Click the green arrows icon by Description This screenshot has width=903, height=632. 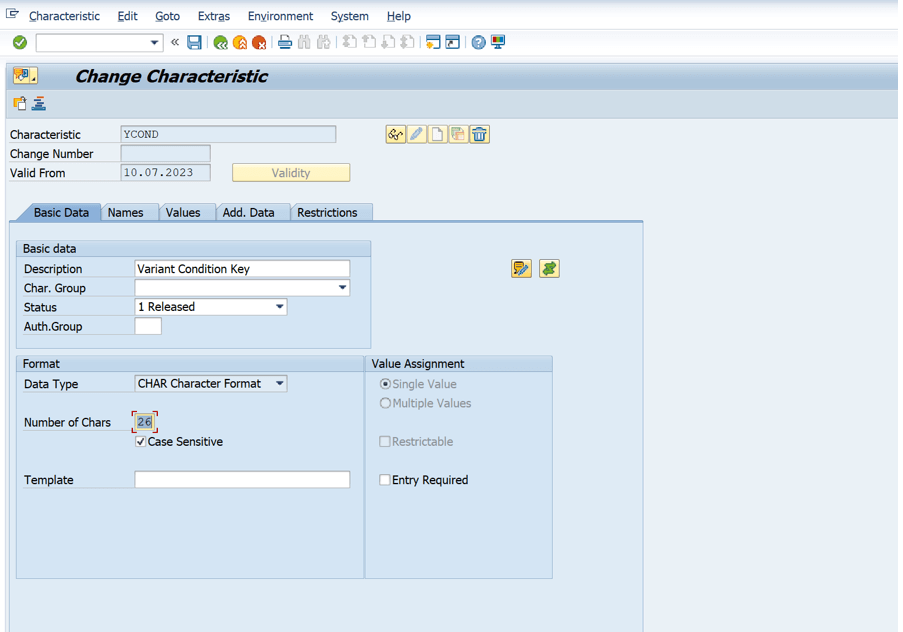click(549, 268)
